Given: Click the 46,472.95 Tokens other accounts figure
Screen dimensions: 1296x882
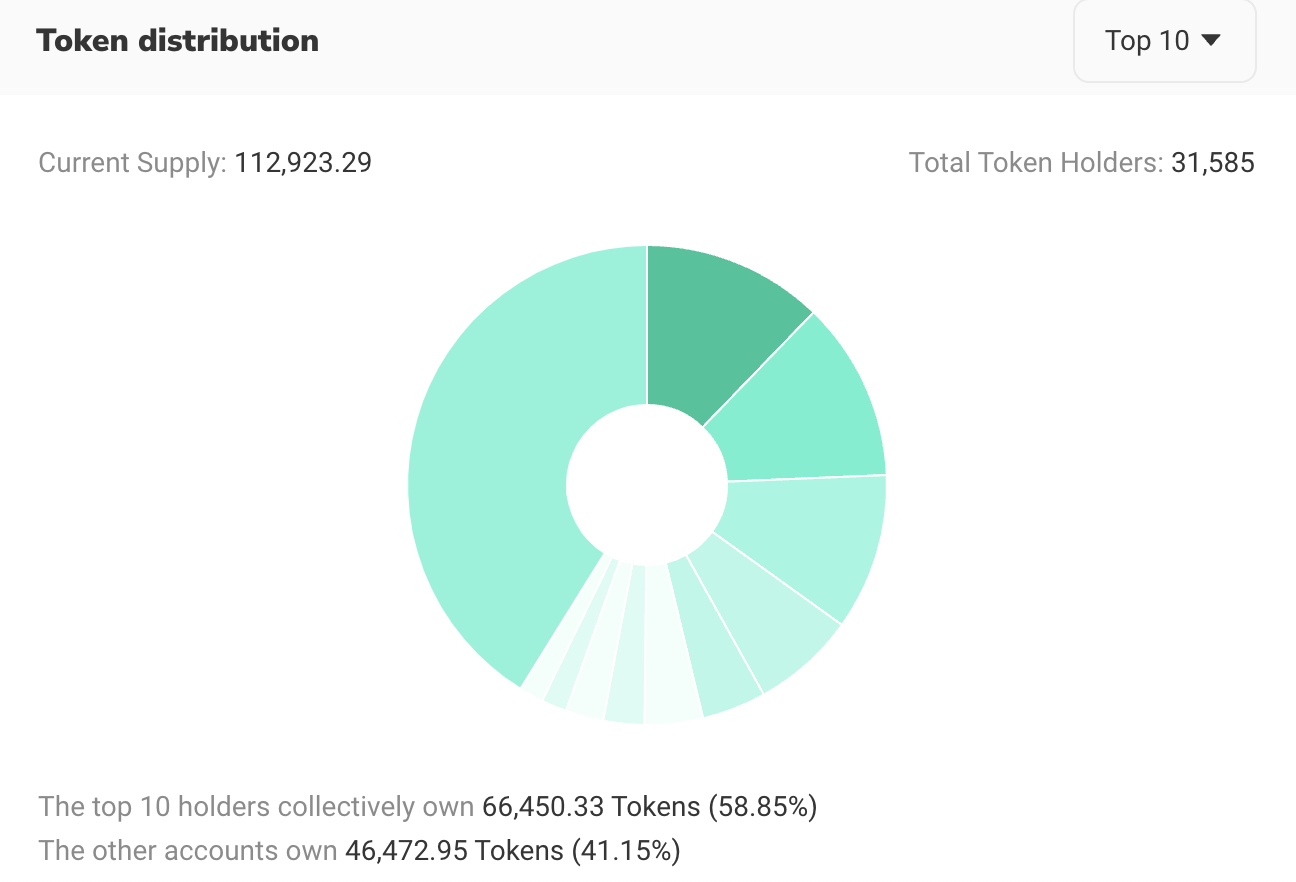Looking at the screenshot, I should (454, 851).
